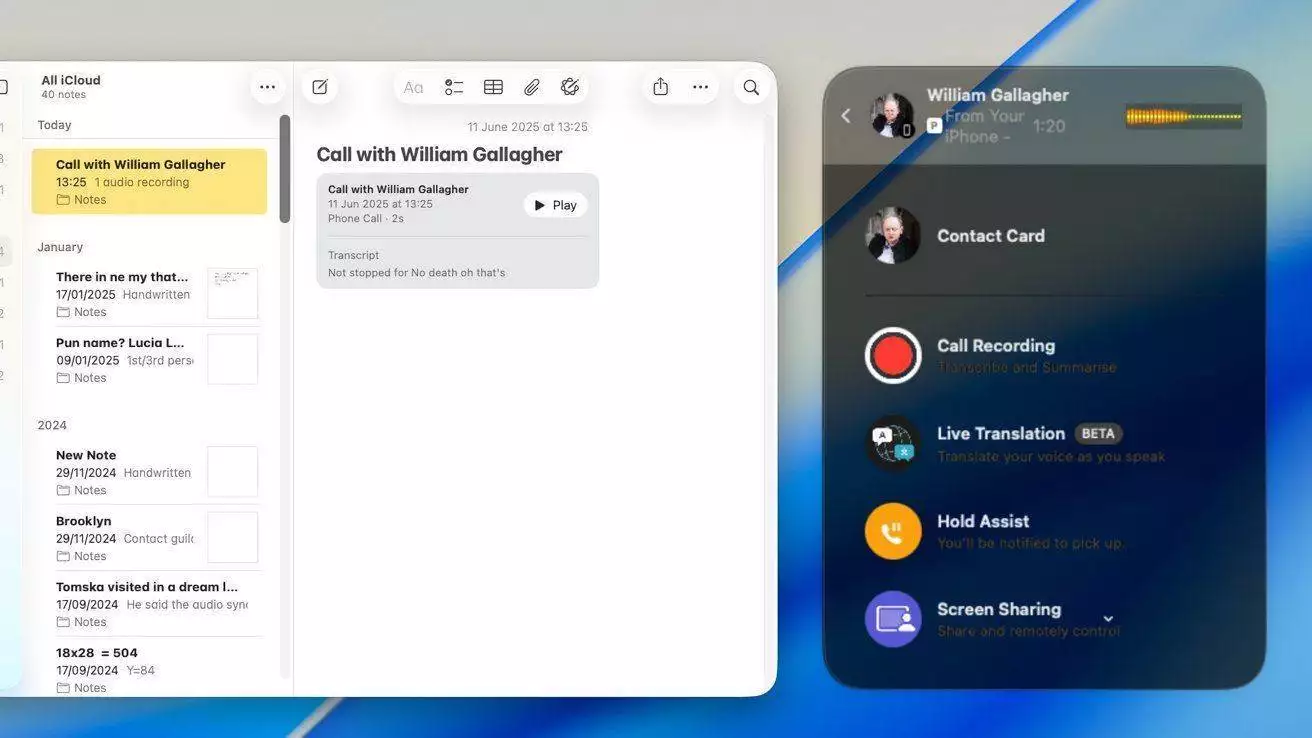
Task: Click the folder icon in the Tomska note row
Action: [63, 622]
